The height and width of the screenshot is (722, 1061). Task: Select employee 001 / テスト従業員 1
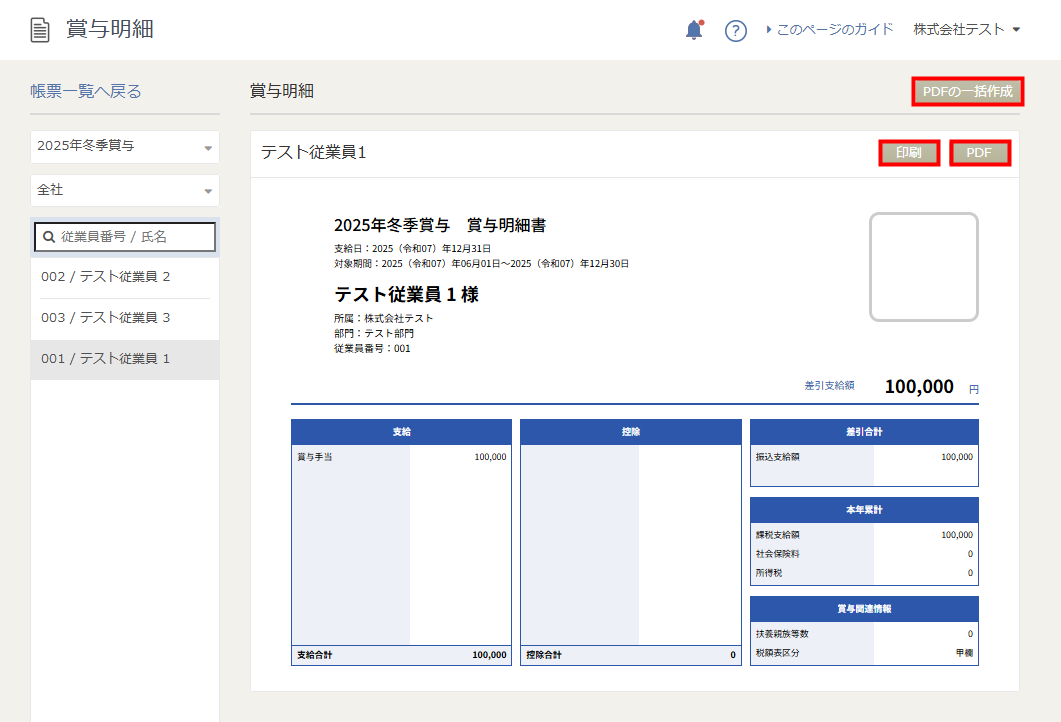pos(106,359)
